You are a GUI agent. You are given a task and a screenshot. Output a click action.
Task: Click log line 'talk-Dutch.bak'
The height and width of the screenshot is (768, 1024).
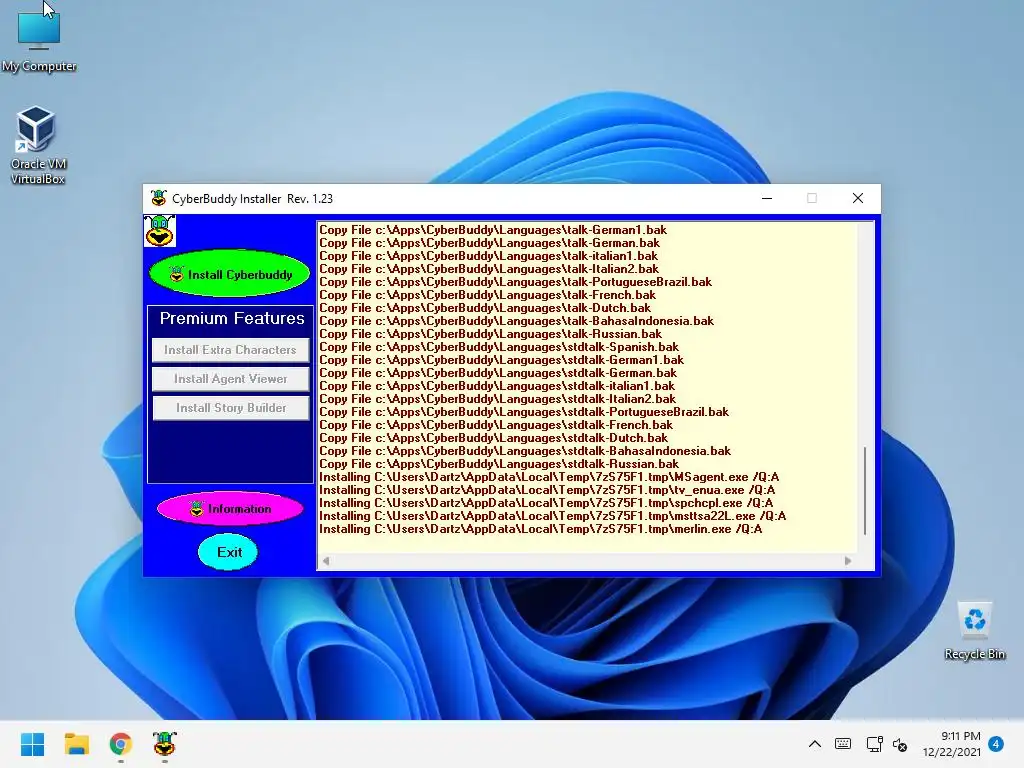coord(485,308)
